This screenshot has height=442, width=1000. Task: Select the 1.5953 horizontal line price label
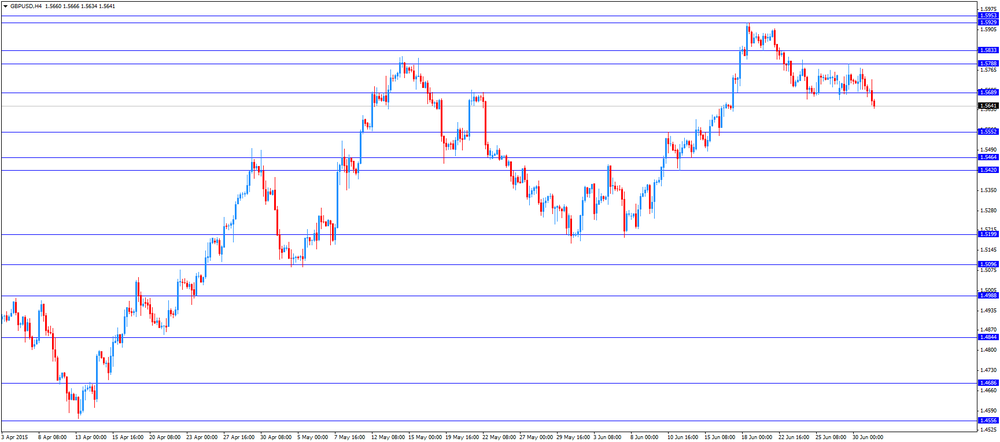click(989, 15)
